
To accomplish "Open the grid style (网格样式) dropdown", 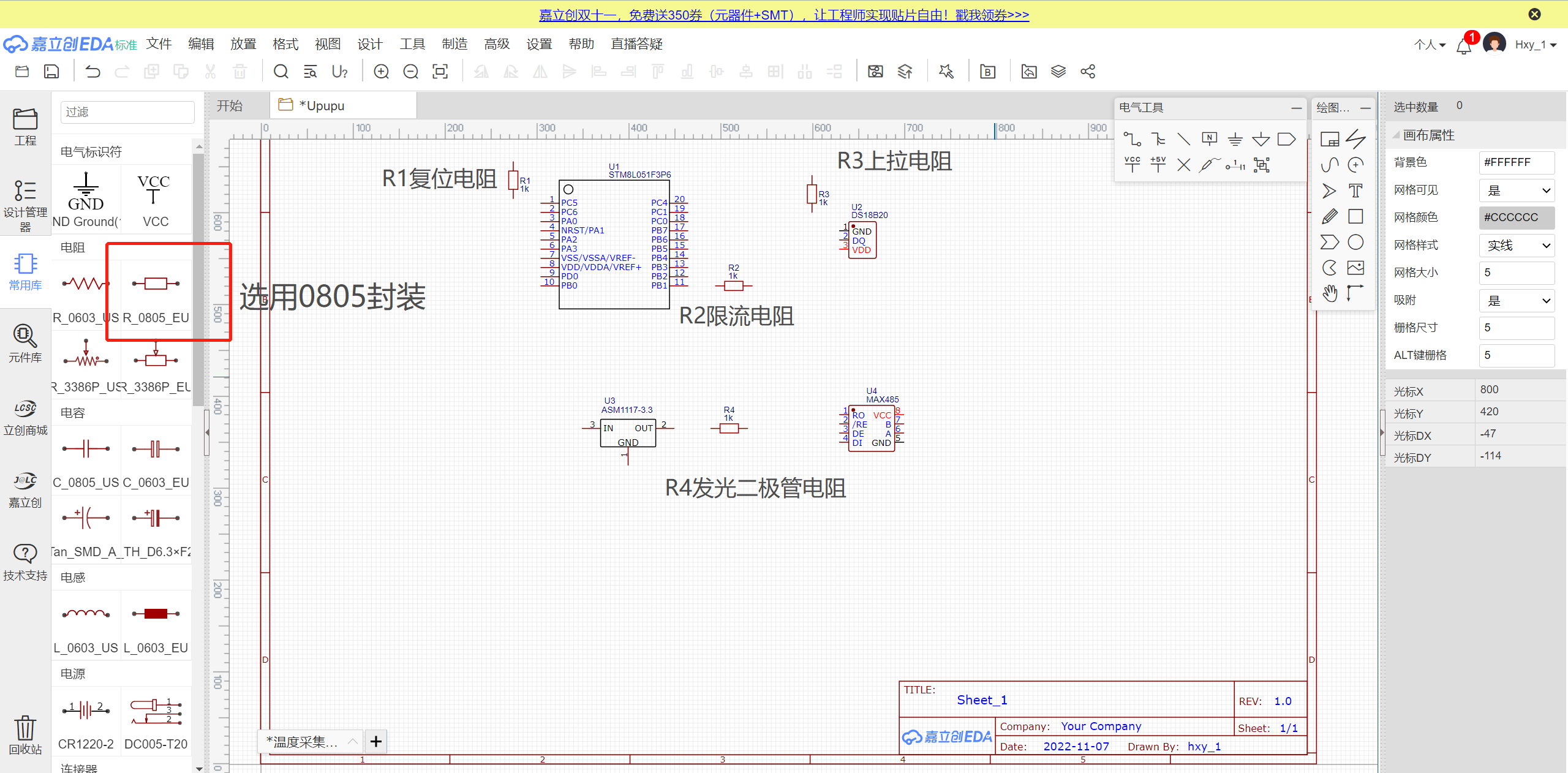I will tap(1517, 246).
